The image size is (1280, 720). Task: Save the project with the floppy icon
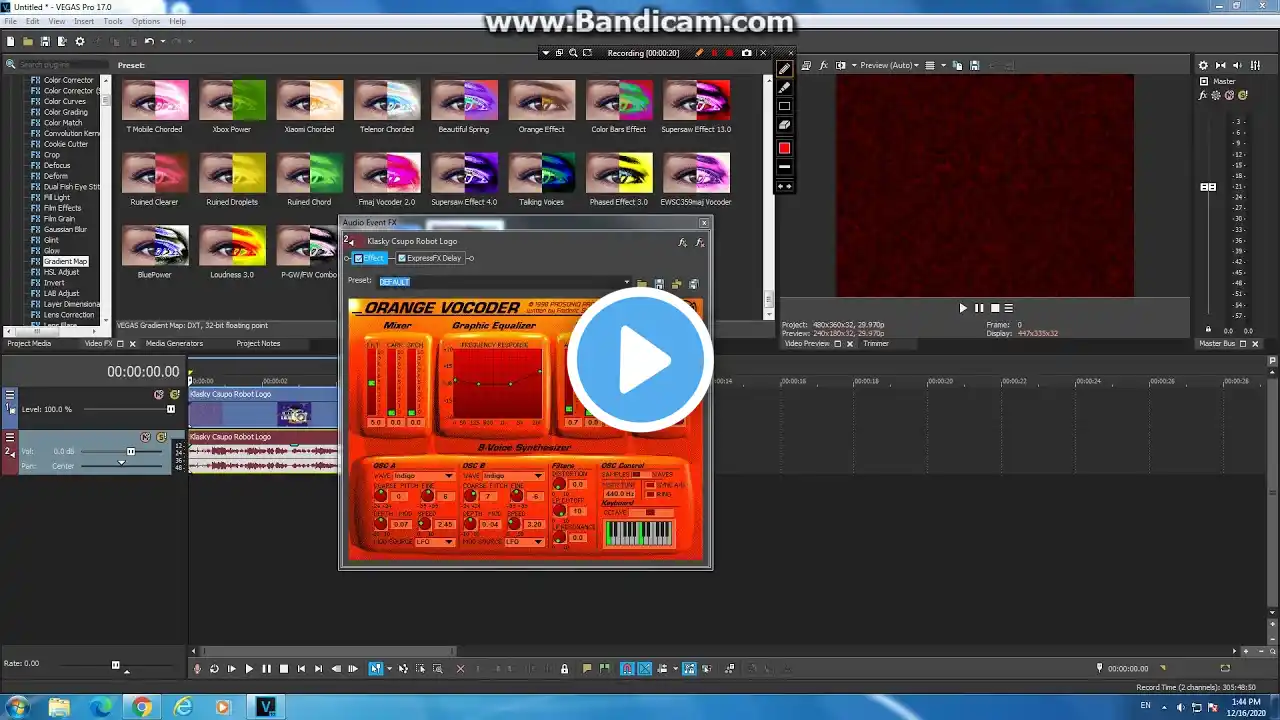click(45, 41)
